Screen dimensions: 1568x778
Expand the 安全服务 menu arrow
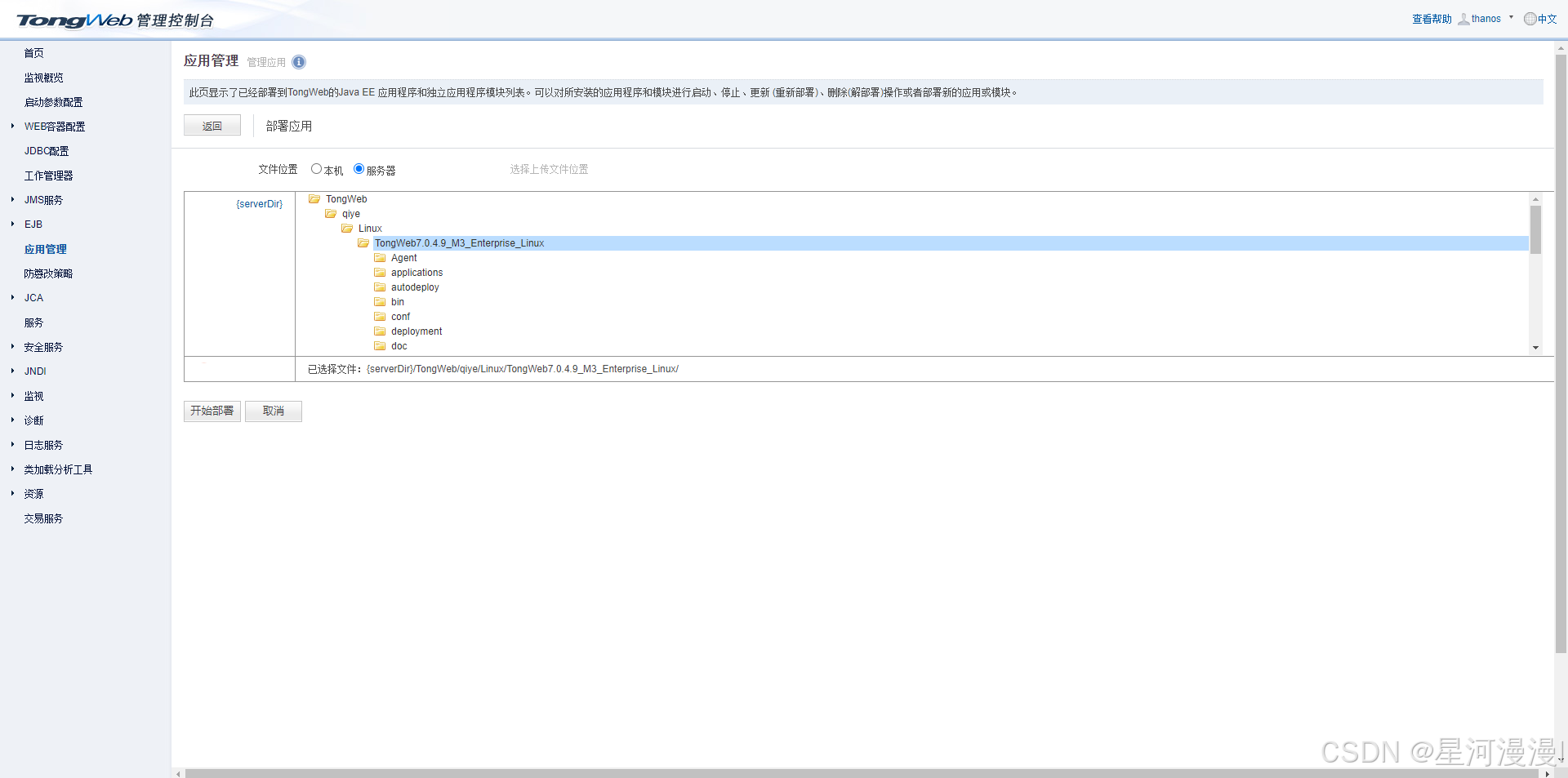click(x=12, y=346)
